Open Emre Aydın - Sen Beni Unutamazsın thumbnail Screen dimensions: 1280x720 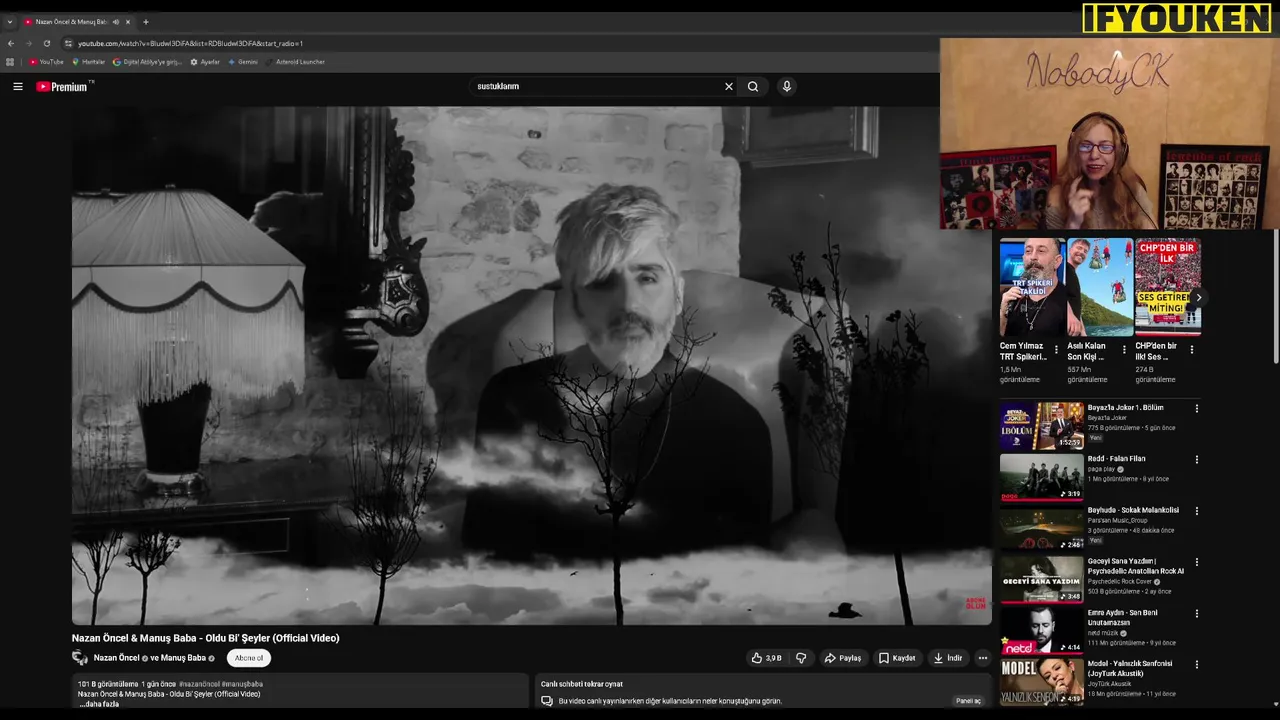(1042, 629)
